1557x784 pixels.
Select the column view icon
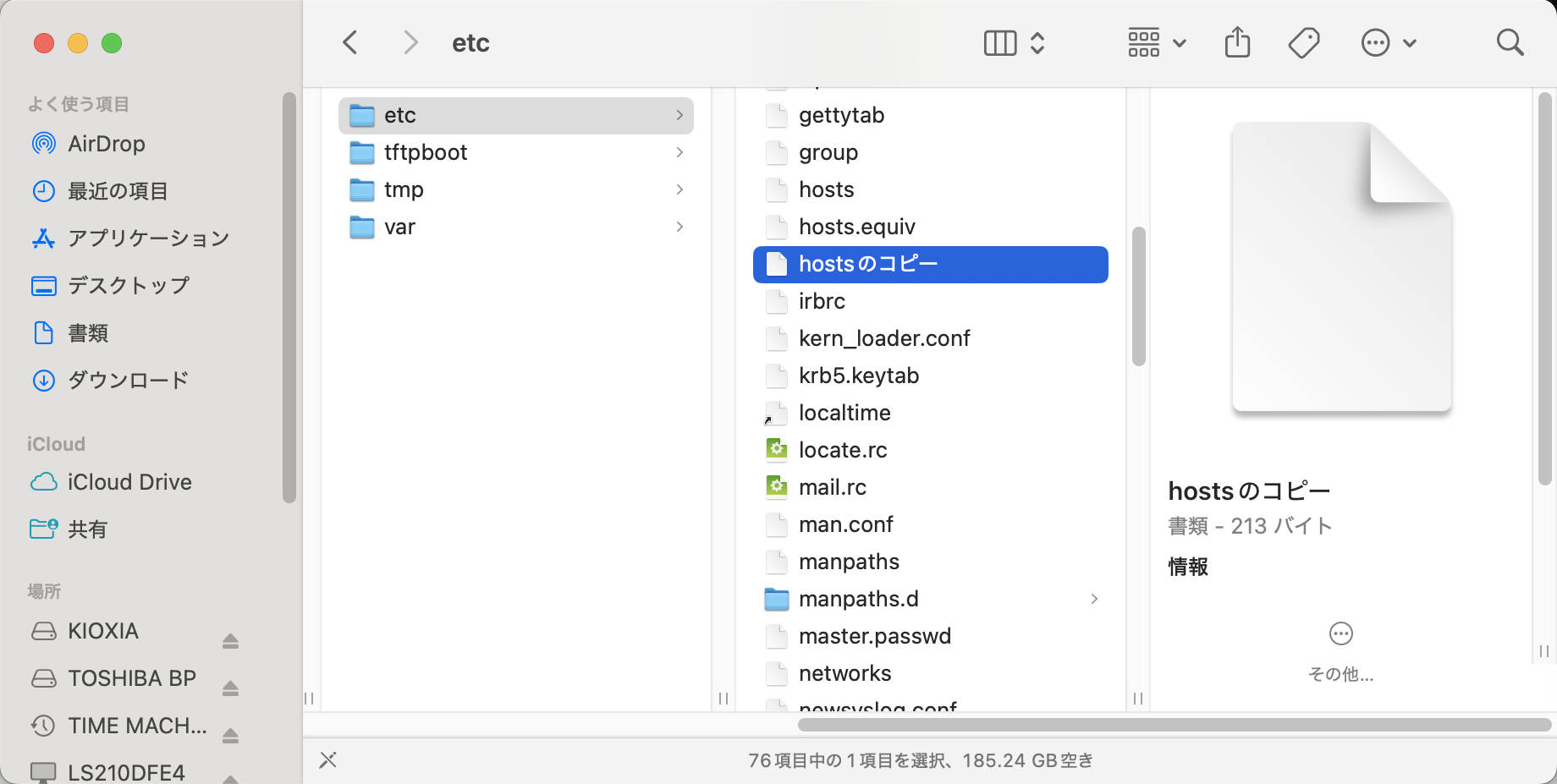pos(999,41)
